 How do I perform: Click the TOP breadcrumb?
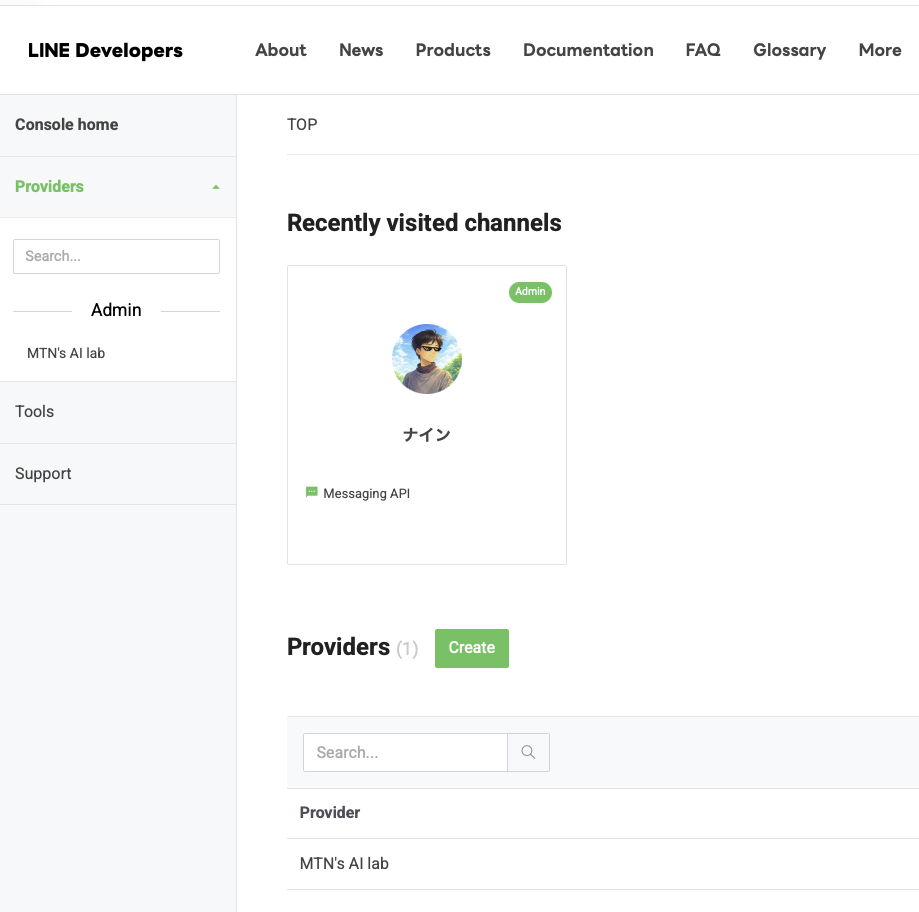[302, 124]
